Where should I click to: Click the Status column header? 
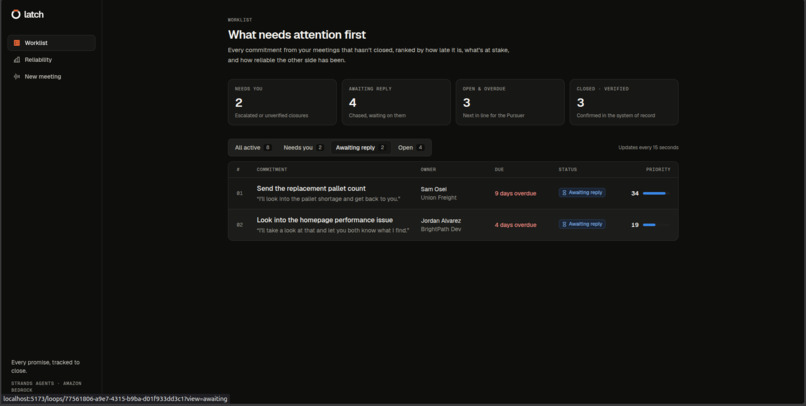tap(567, 170)
